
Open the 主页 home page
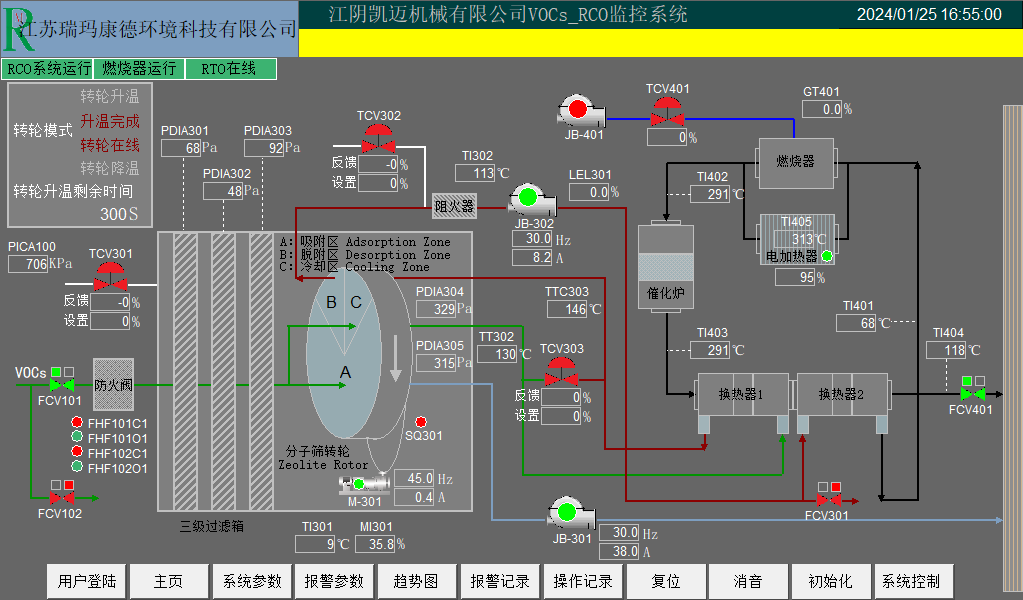pyautogui.click(x=168, y=581)
